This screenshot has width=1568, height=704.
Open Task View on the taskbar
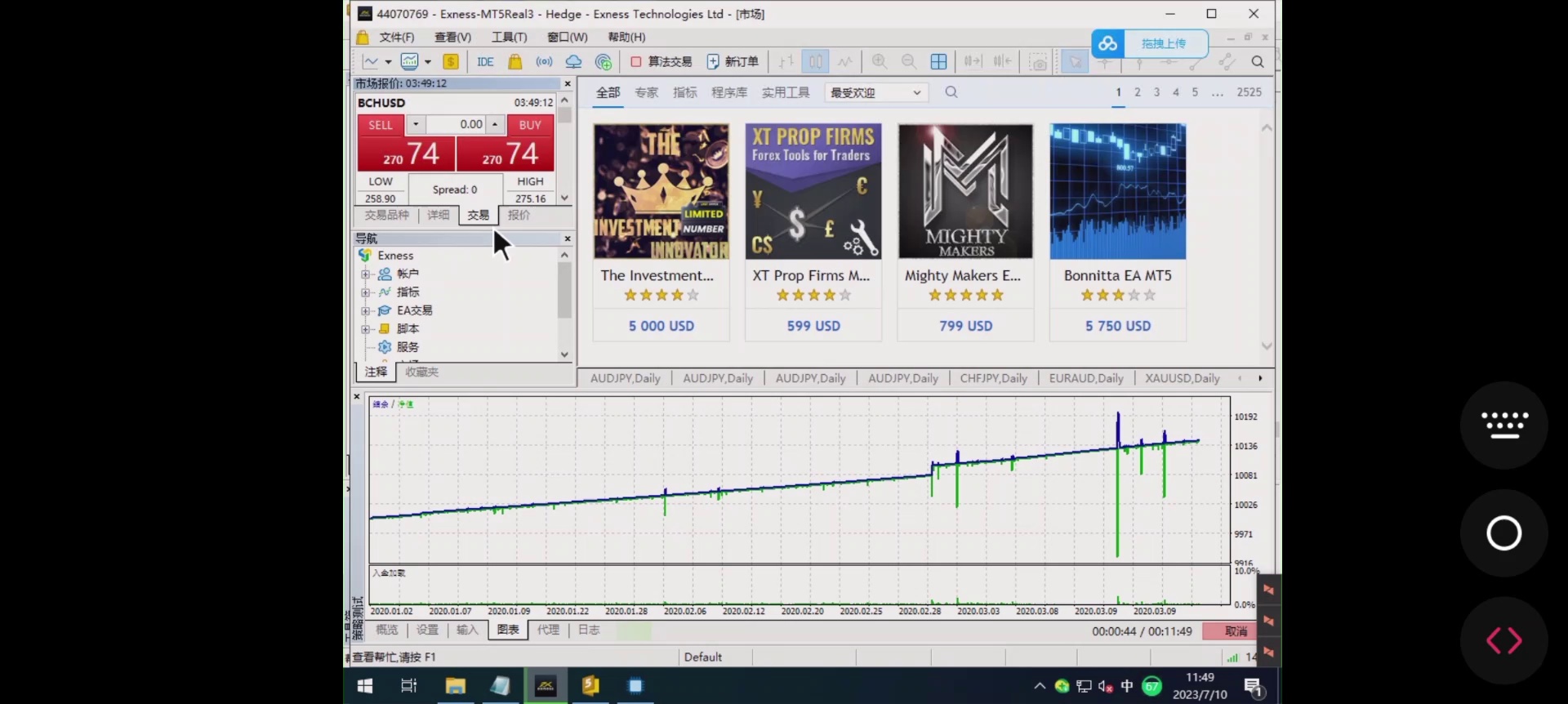[x=409, y=686]
